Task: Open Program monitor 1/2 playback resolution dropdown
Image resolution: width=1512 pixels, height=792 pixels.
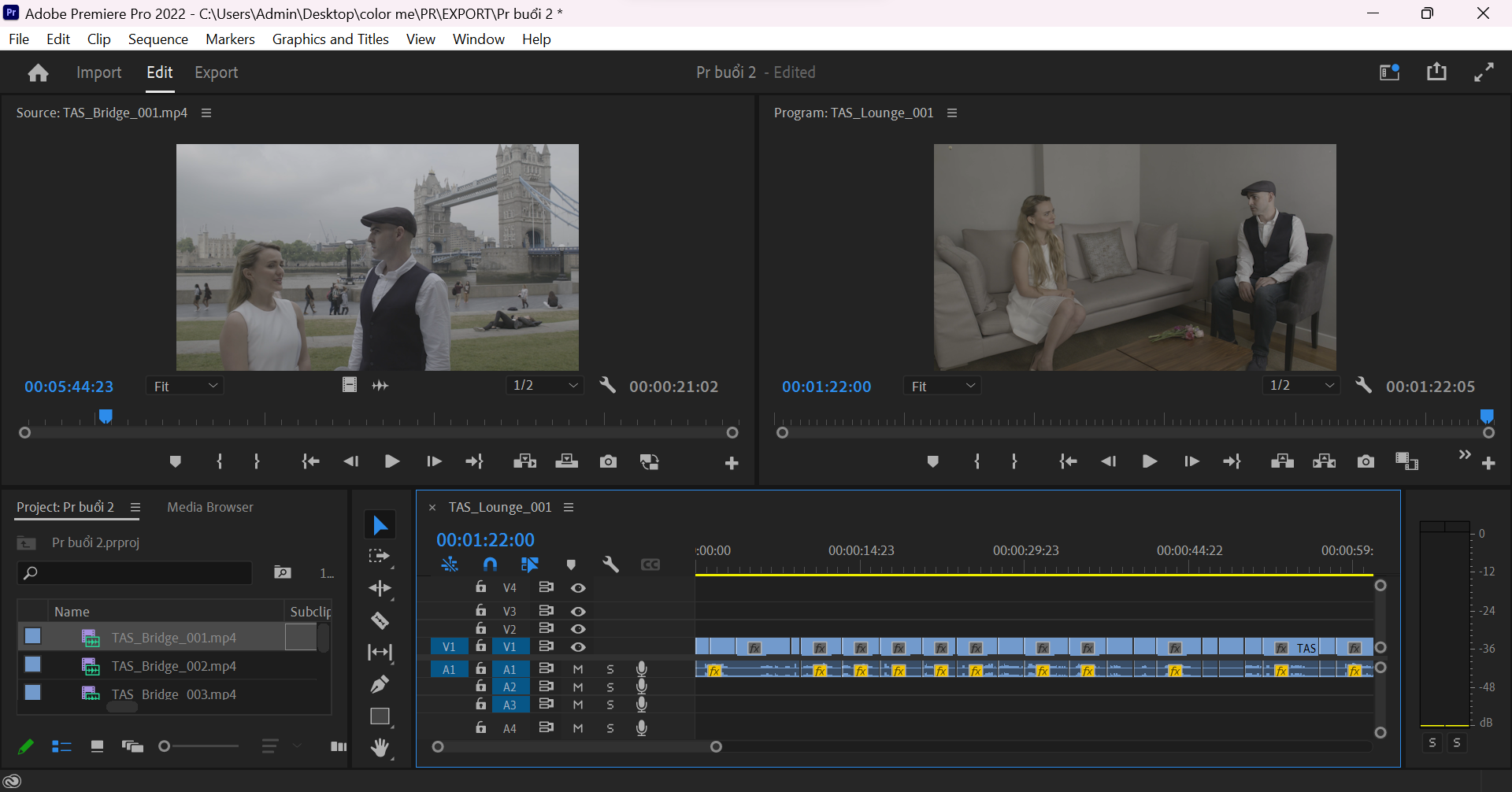Action: pos(1302,385)
